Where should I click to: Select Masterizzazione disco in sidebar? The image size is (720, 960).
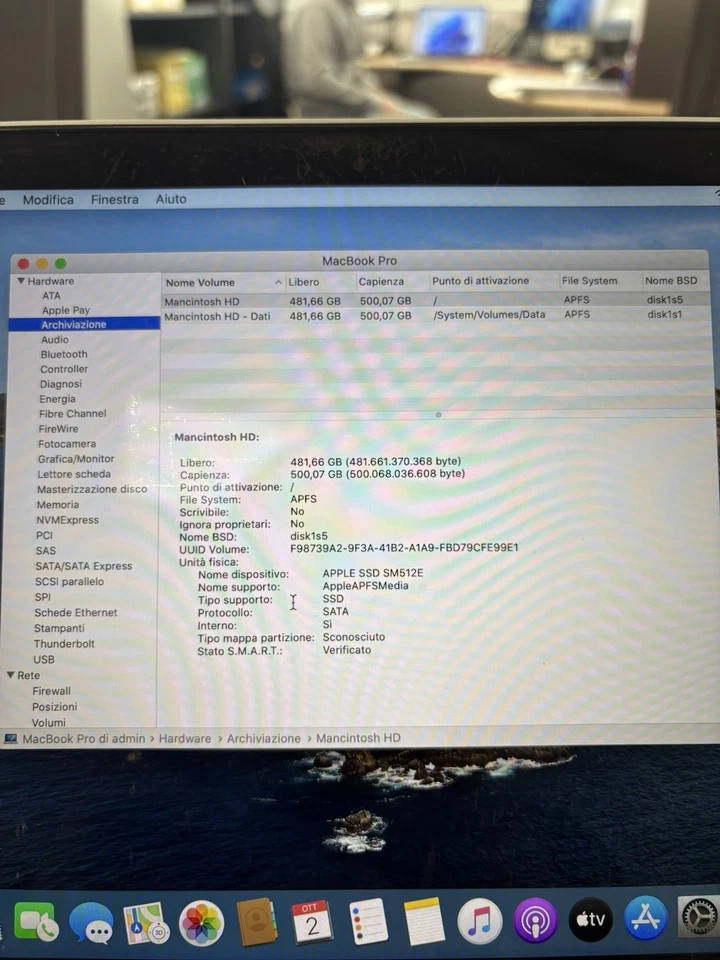click(92, 489)
